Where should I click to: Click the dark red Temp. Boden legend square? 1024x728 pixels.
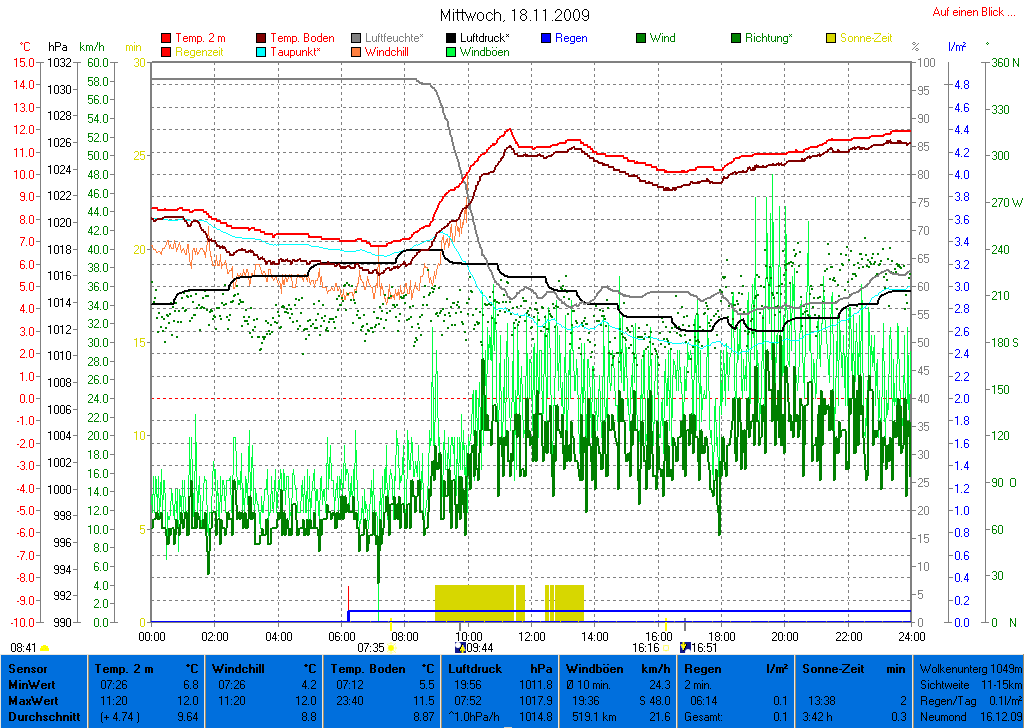pos(262,38)
